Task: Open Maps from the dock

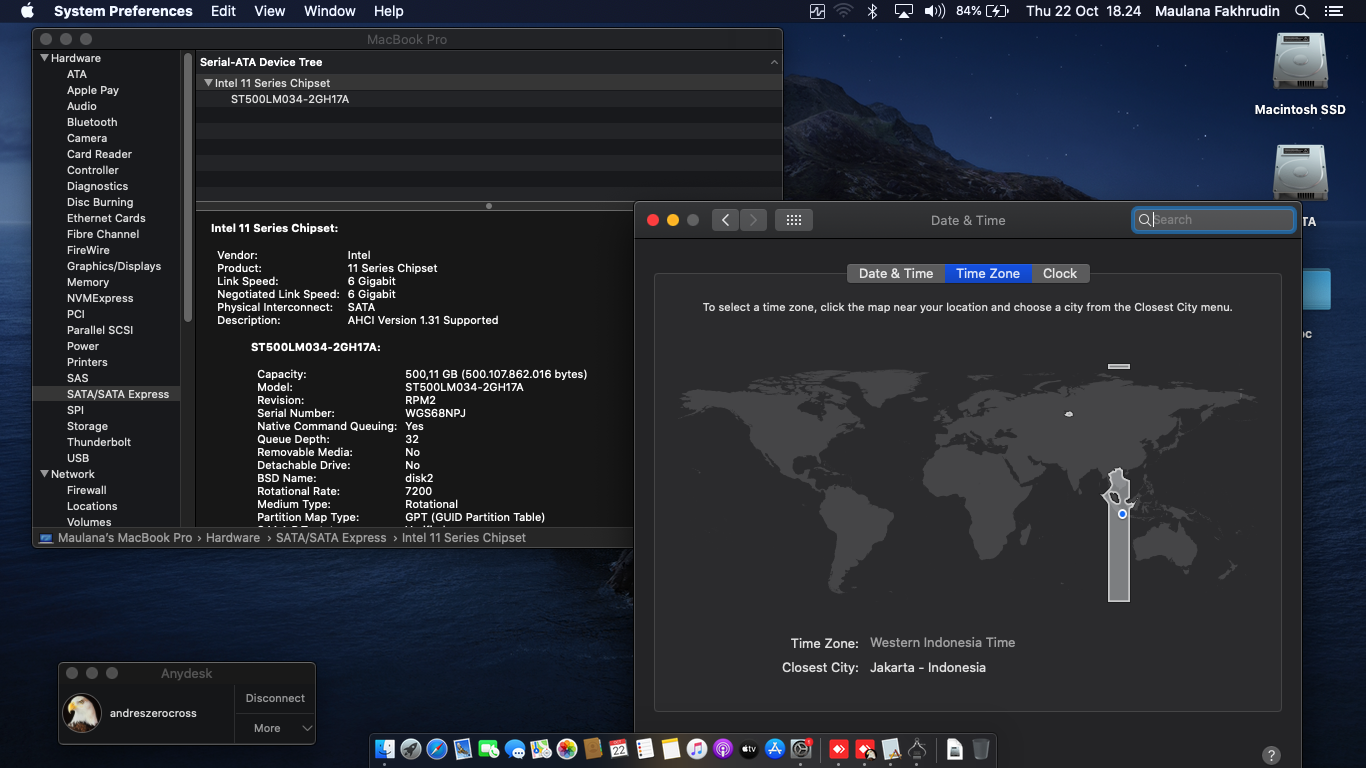Action: click(x=541, y=749)
